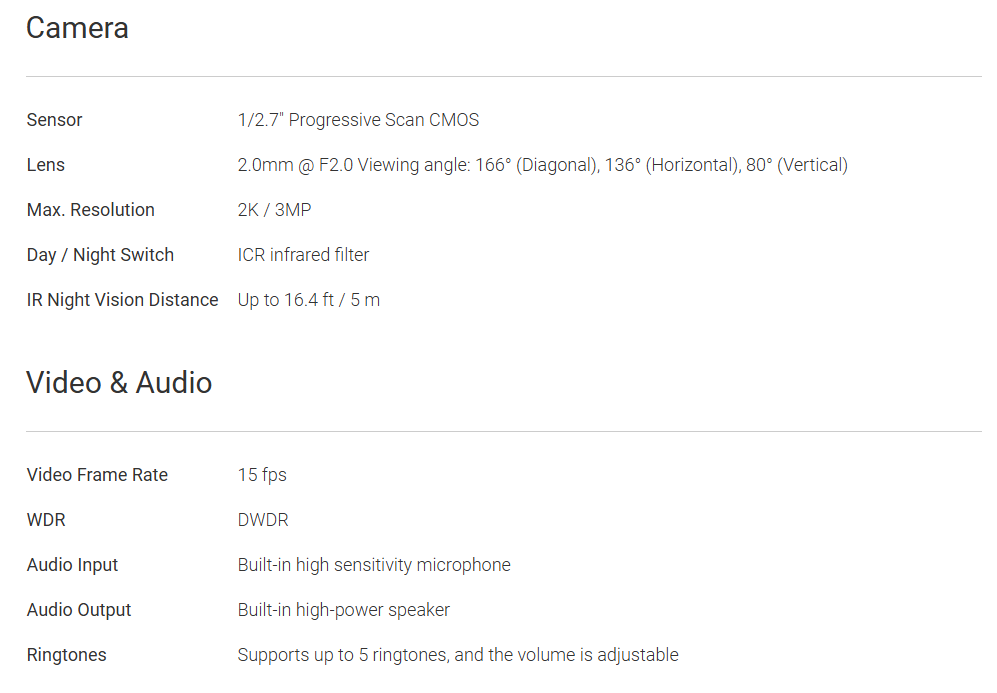Click the ICR infrared filter text
Image resolution: width=997 pixels, height=693 pixels.
pyautogui.click(x=303, y=255)
